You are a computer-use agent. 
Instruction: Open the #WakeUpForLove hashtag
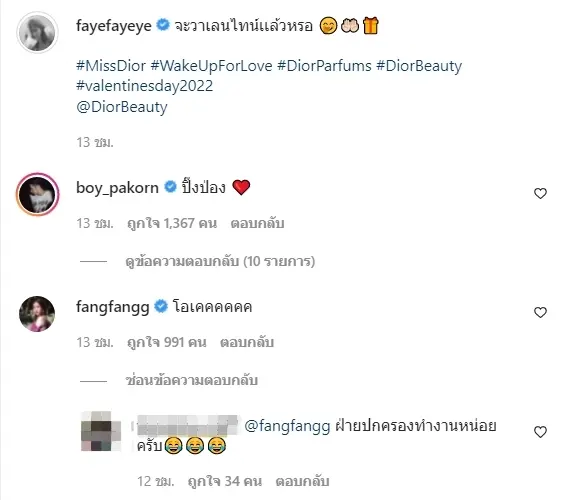pyautogui.click(x=211, y=66)
